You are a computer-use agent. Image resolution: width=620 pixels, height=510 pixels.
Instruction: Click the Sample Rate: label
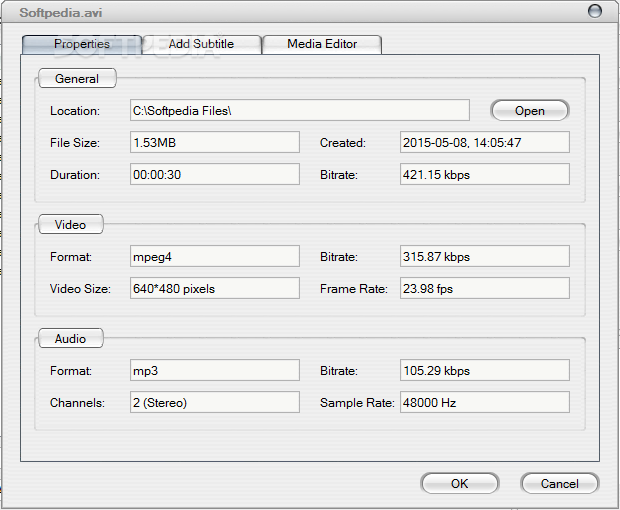point(357,402)
